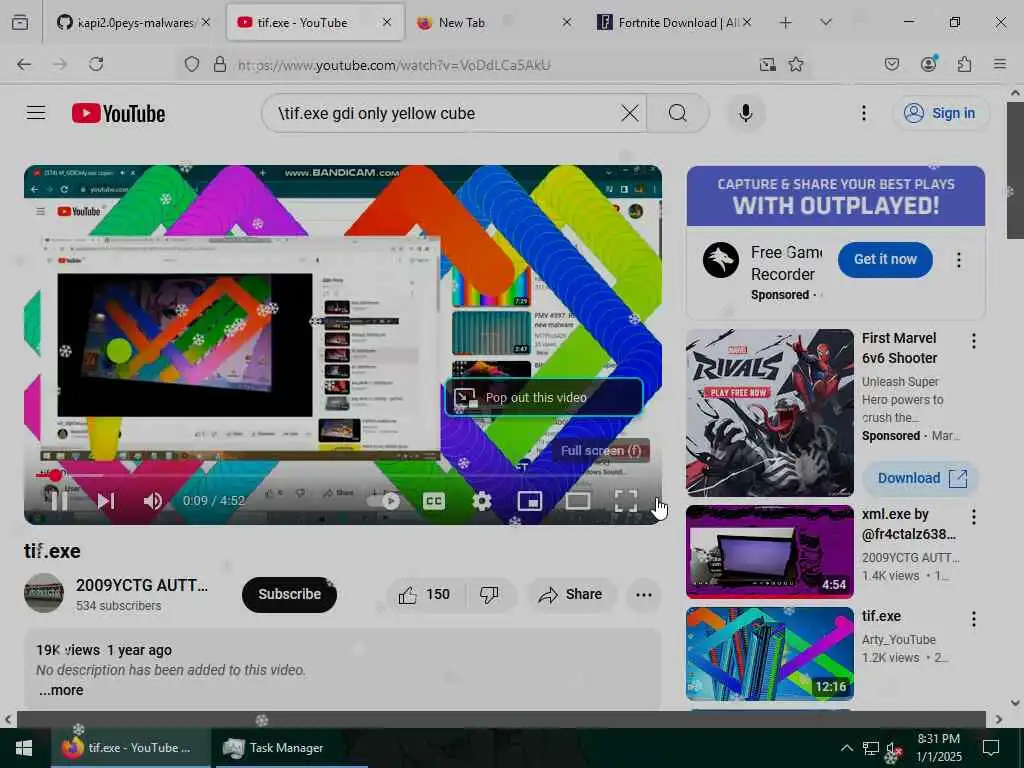This screenshot has width=1024, height=768.
Task: Like the video with thumbs up
Action: [425, 594]
